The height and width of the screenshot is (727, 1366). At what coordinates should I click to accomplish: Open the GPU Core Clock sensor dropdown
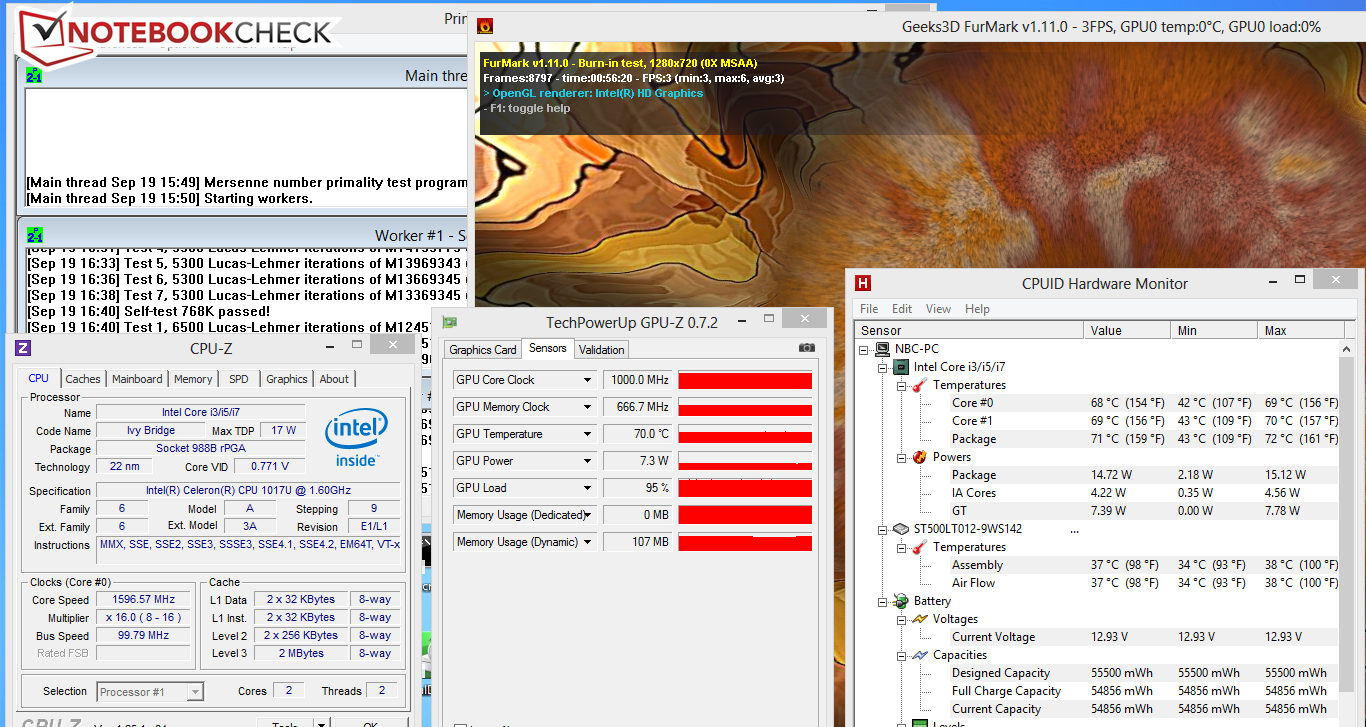pyautogui.click(x=588, y=380)
